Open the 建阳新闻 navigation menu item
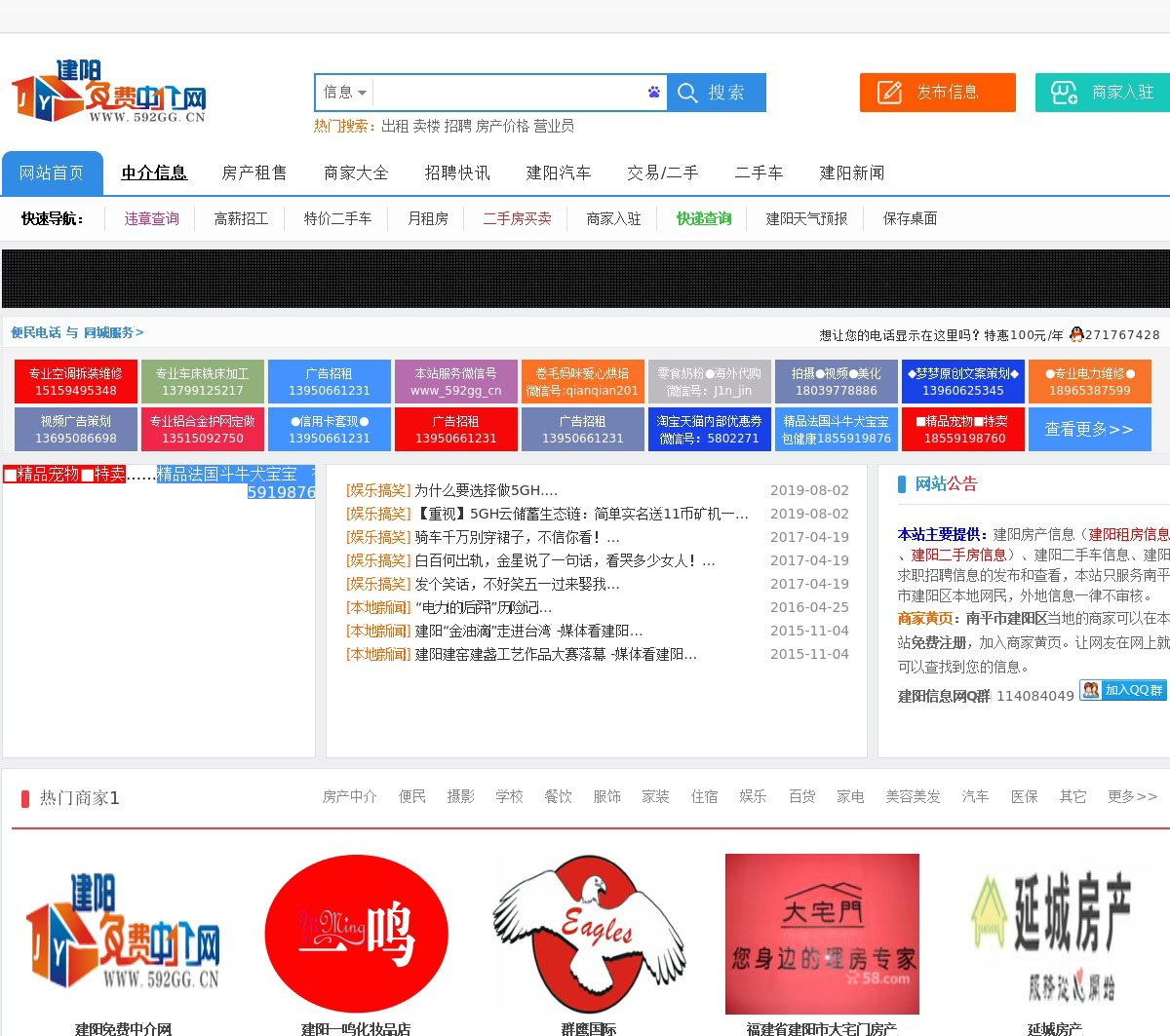The height and width of the screenshot is (1036, 1170). 851,173
